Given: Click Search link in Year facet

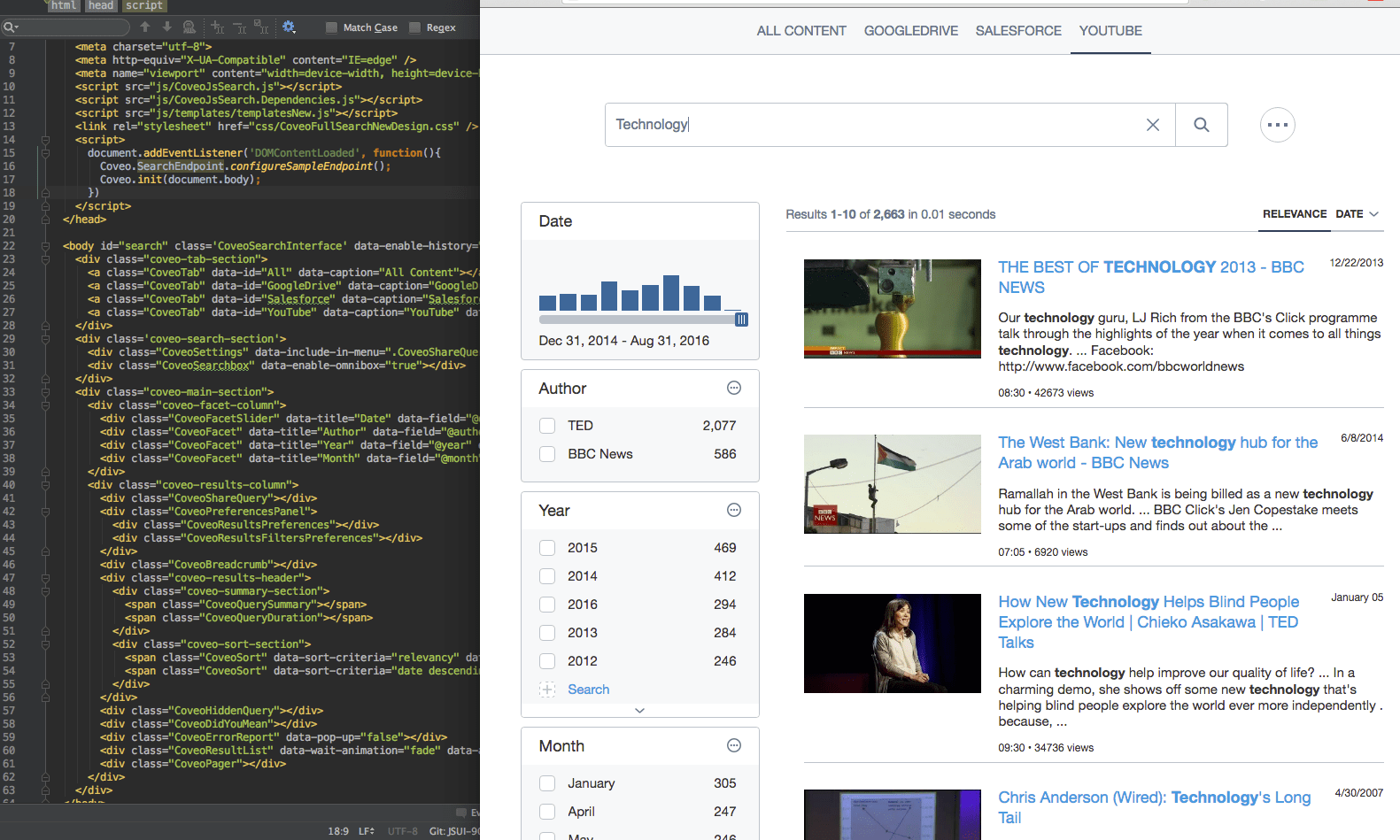Looking at the screenshot, I should pos(589,690).
